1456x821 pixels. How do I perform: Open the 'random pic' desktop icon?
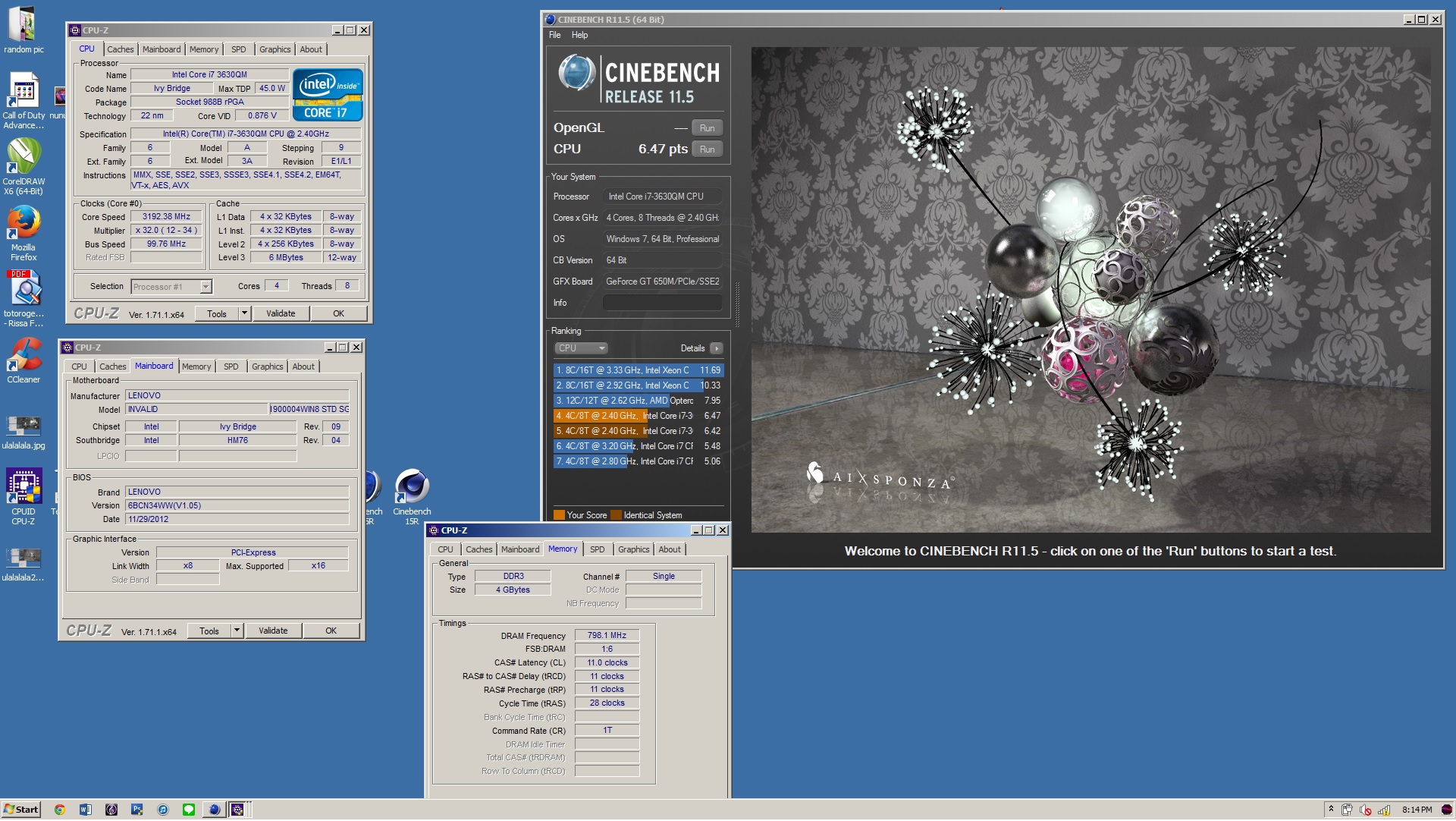23,30
